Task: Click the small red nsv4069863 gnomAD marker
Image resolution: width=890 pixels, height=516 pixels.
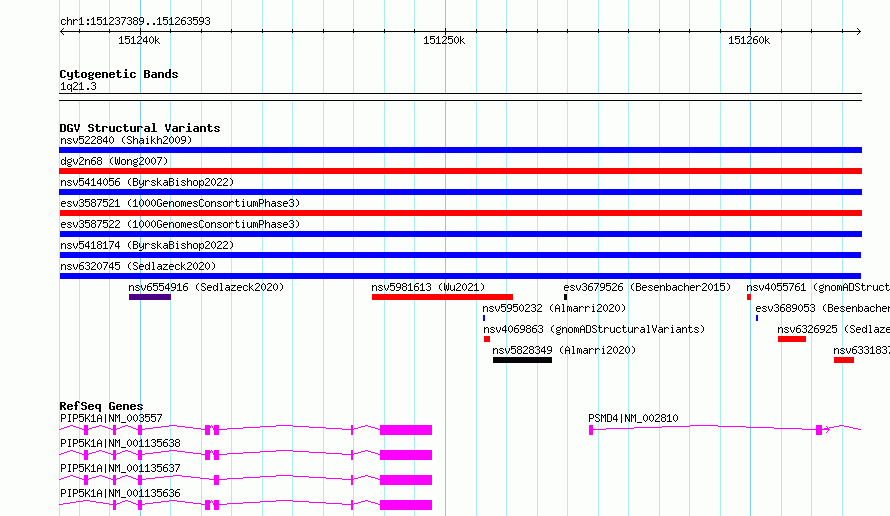Action: pos(486,339)
